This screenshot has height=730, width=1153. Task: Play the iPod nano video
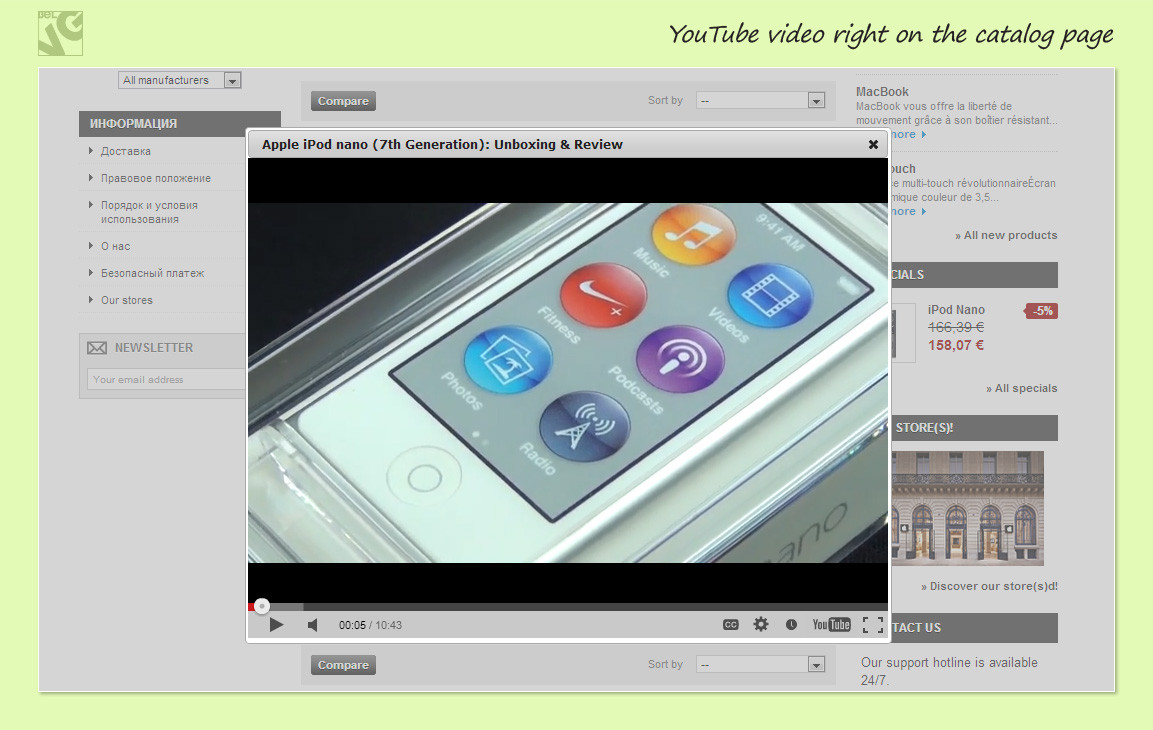[x=277, y=625]
